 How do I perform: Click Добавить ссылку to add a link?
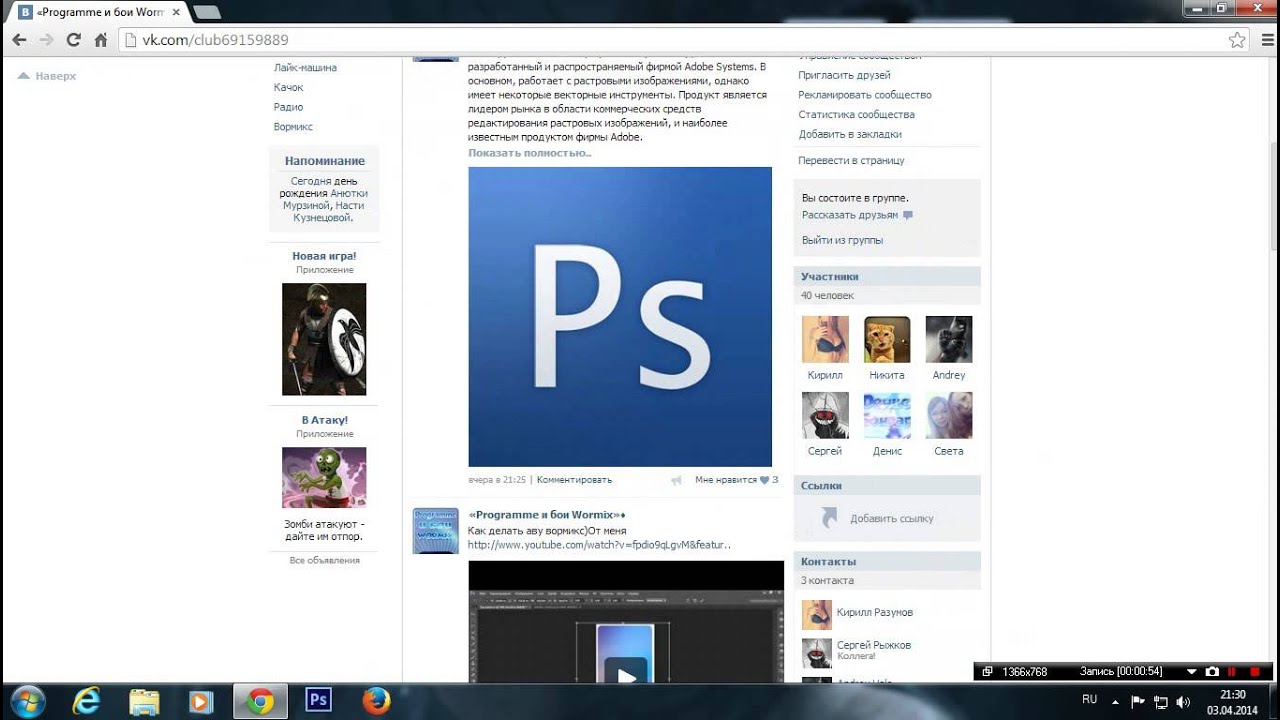[892, 519]
